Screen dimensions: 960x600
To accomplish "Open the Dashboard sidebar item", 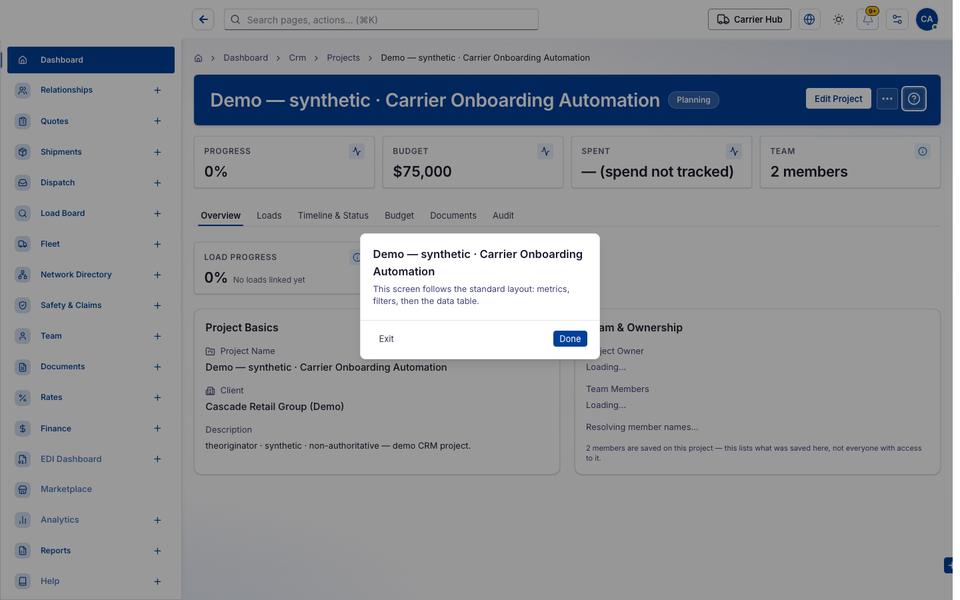I will [91, 60].
